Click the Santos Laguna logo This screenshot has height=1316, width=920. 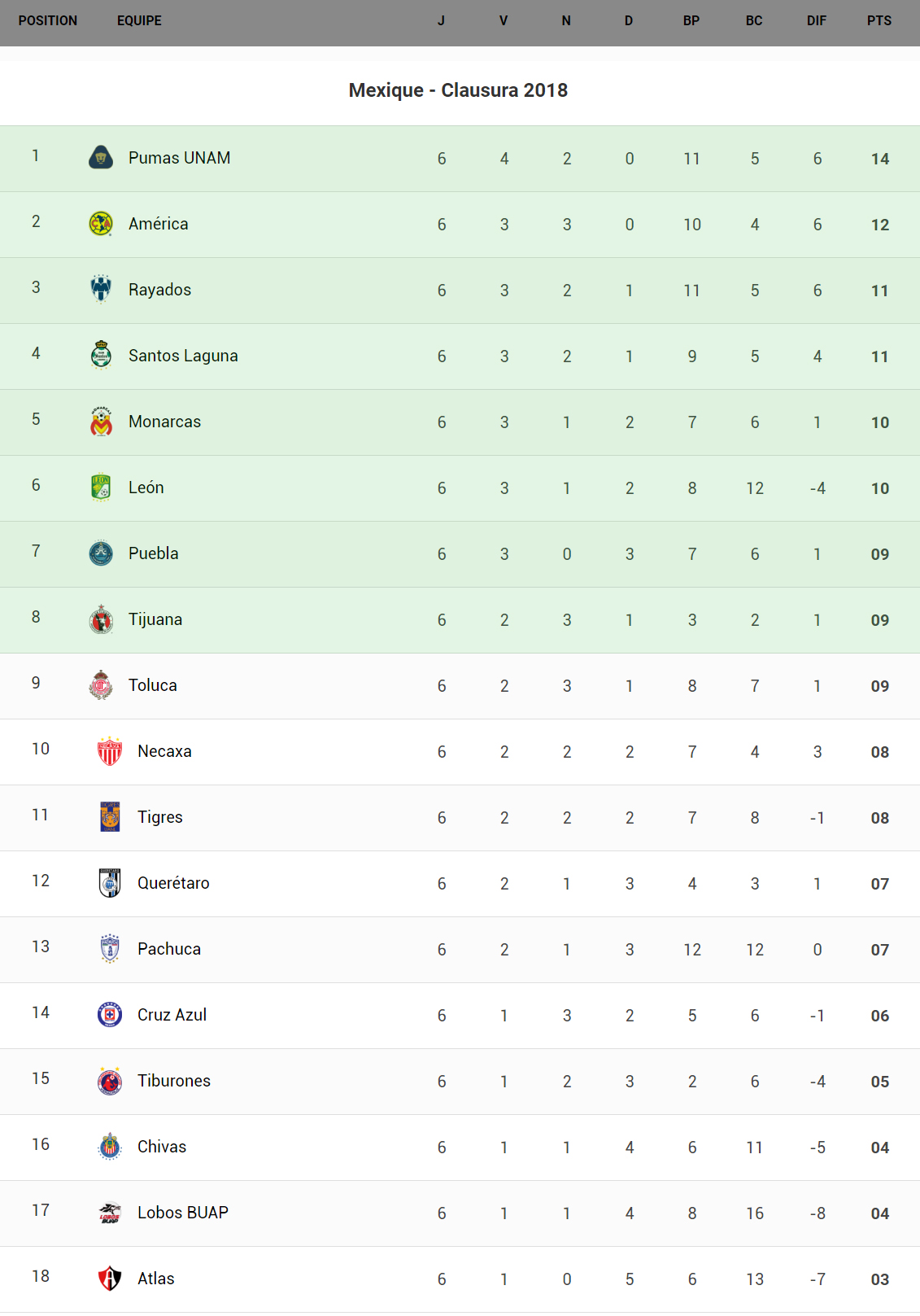[x=101, y=355]
